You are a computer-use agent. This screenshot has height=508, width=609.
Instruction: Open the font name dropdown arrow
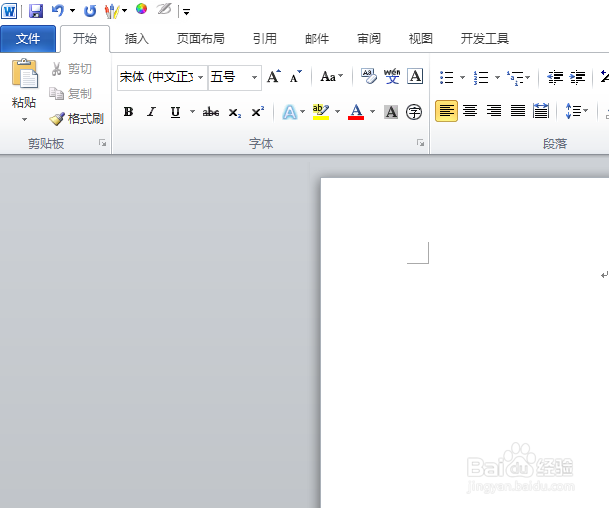click(201, 77)
